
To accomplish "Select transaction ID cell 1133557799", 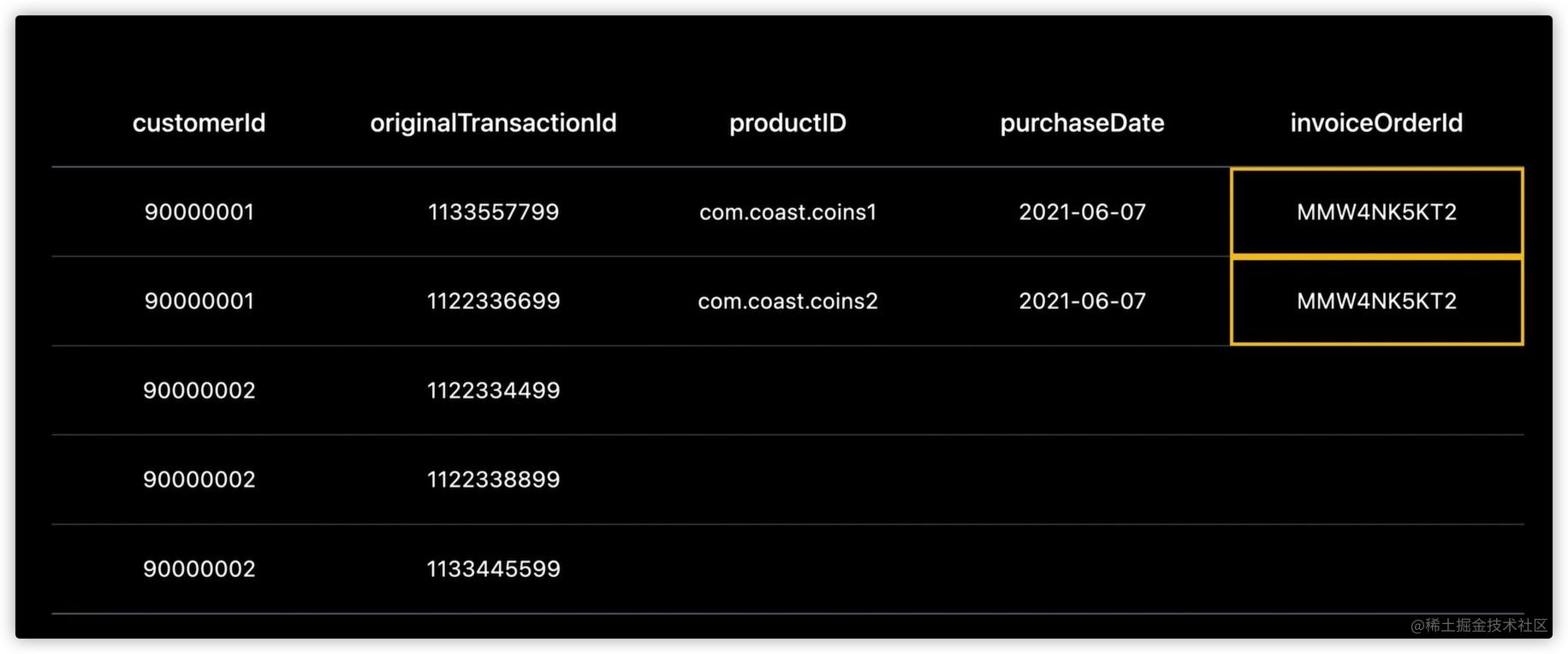I will (493, 212).
